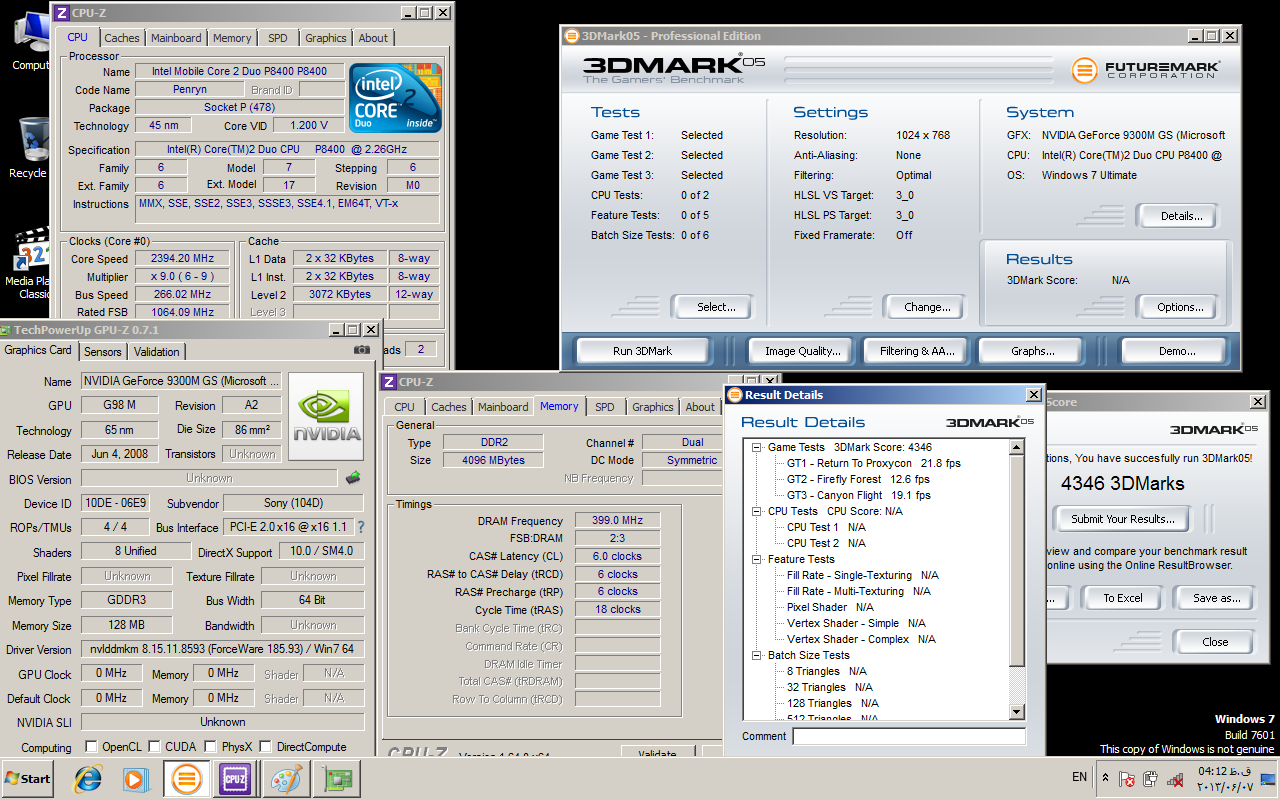Open Internet Explorer from the taskbar

[88, 779]
